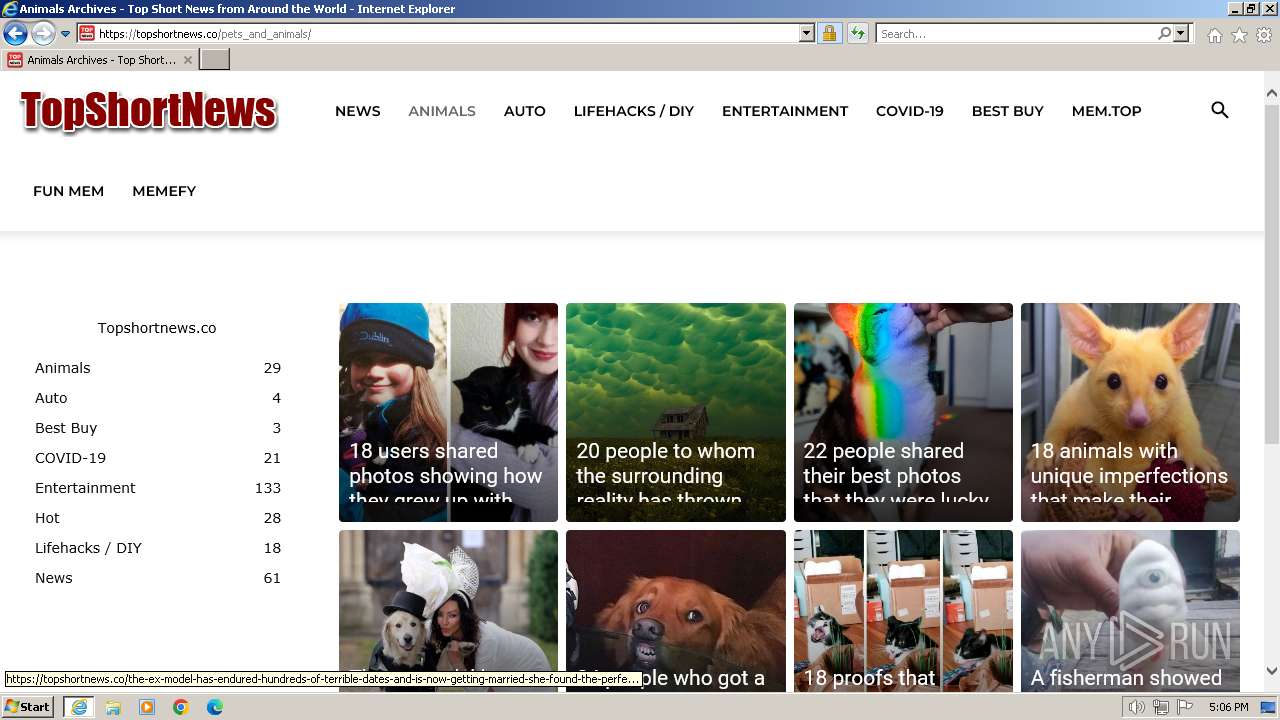The image size is (1280, 720).
Task: Open the Auto category in sidebar
Action: (x=51, y=398)
